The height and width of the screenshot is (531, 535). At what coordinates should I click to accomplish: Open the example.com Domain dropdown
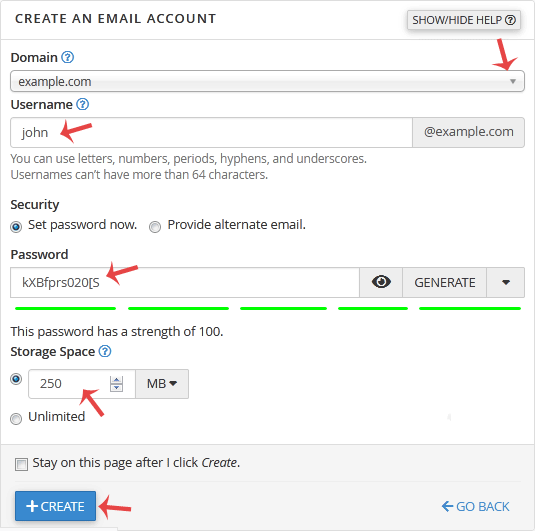tap(268, 81)
